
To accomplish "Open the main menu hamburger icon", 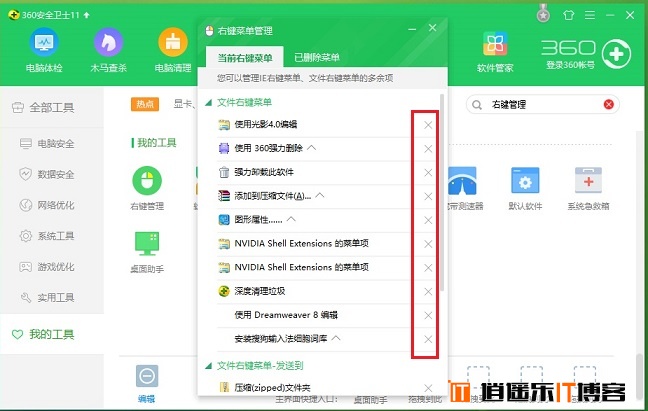I will (x=590, y=15).
